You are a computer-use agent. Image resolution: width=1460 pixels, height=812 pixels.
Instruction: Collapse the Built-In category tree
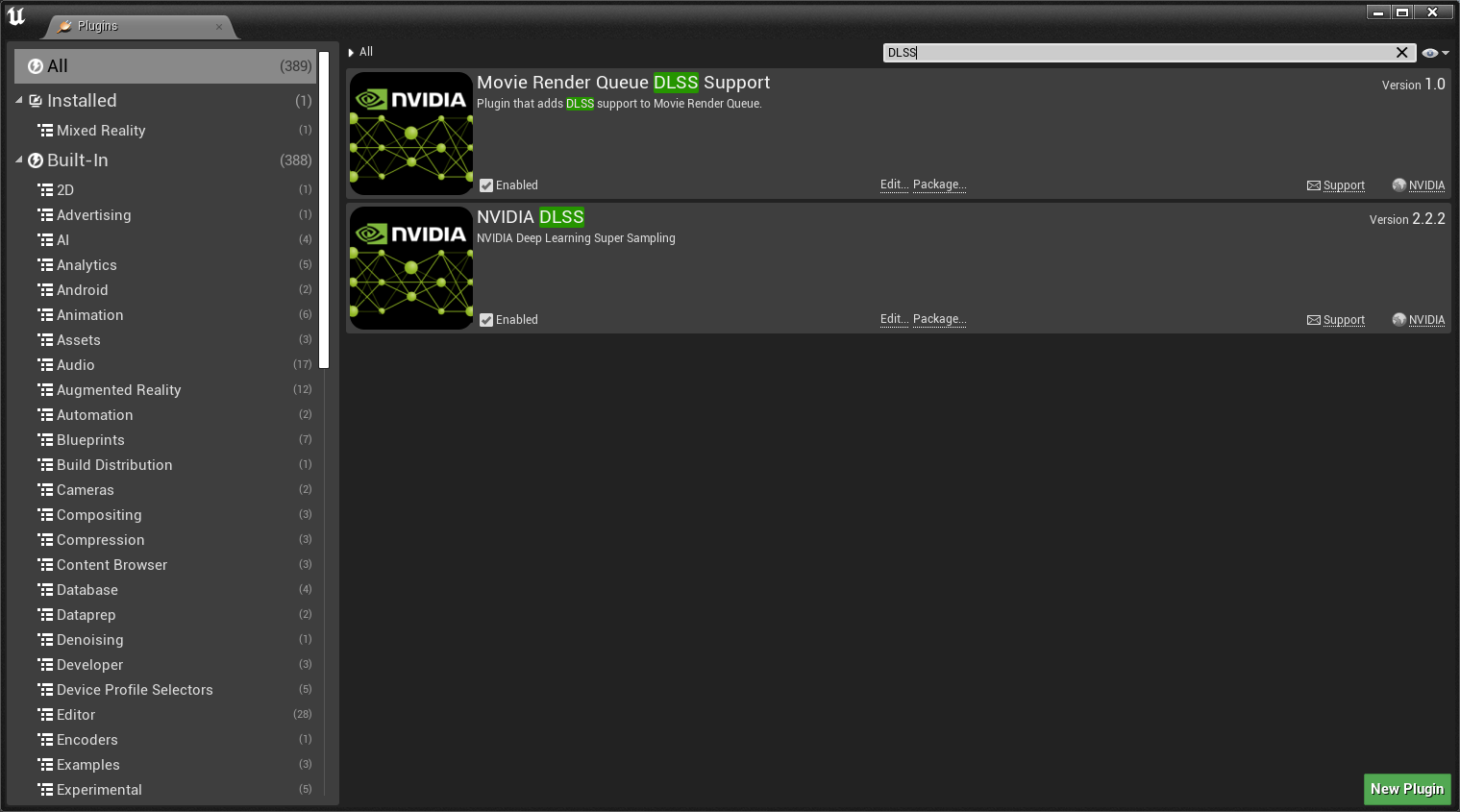[19, 160]
